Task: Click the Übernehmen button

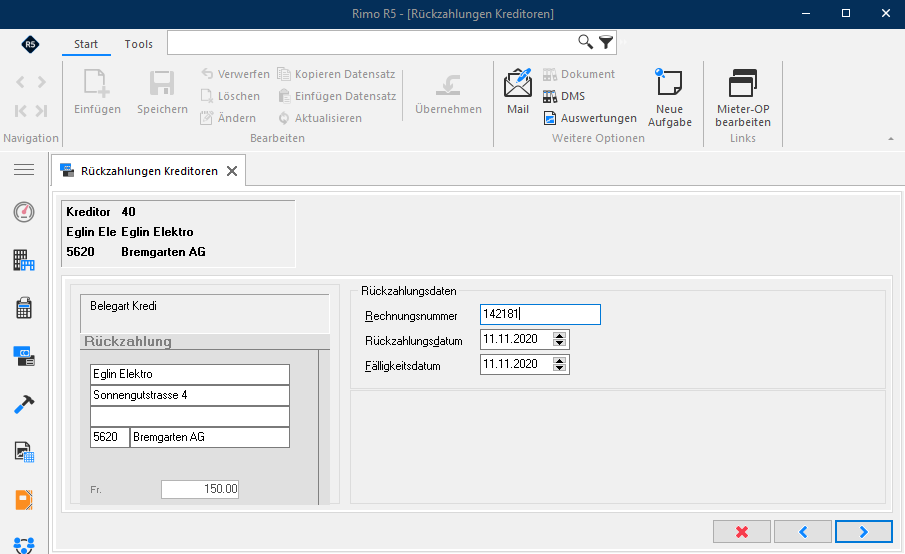Action: [448, 93]
